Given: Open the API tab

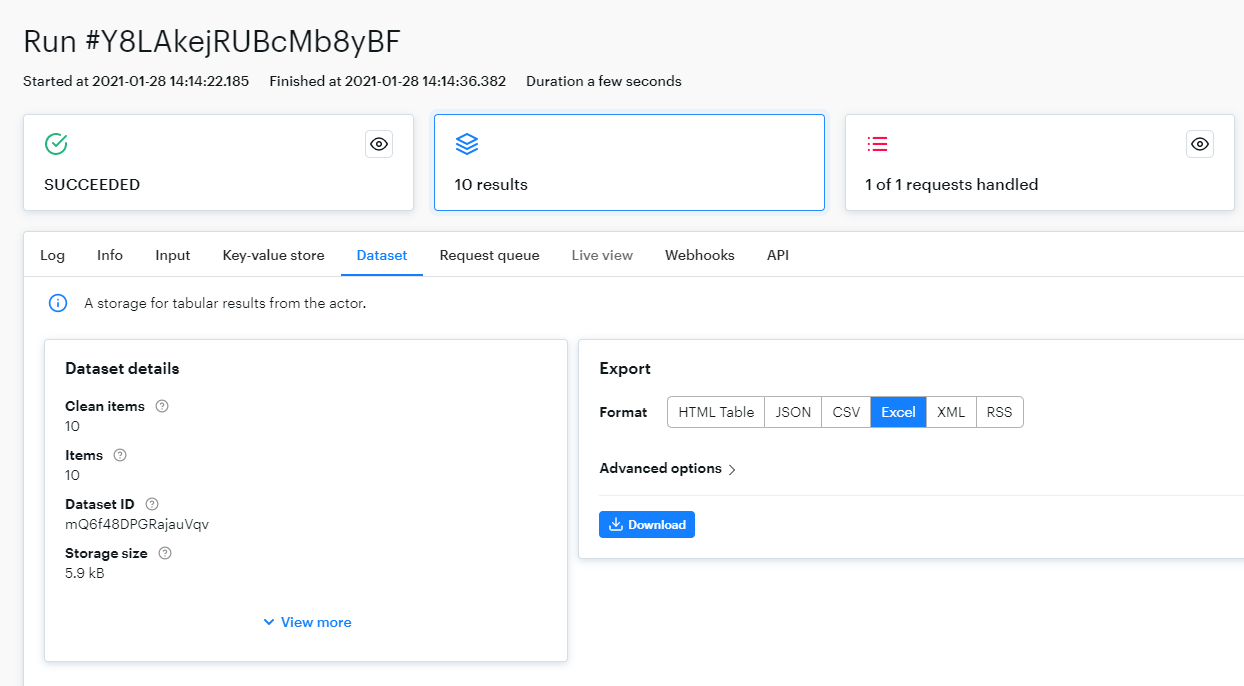Looking at the screenshot, I should pos(778,255).
